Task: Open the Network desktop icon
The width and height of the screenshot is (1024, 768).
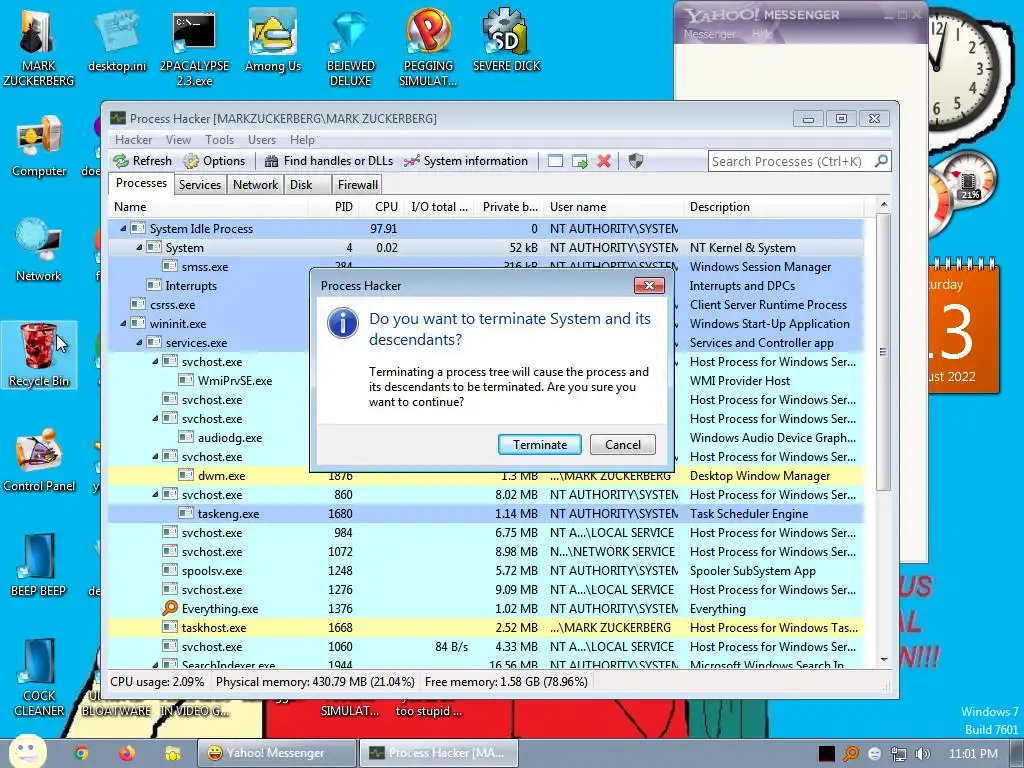Action: pyautogui.click(x=39, y=251)
